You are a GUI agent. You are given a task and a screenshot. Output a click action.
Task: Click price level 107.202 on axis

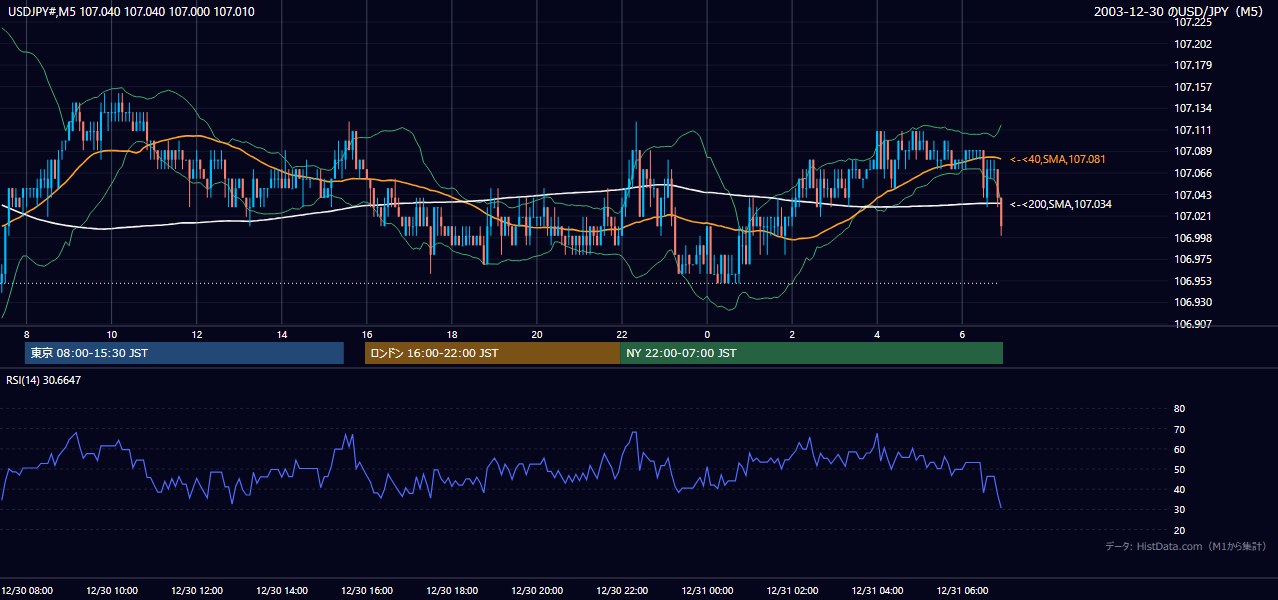click(x=1193, y=44)
